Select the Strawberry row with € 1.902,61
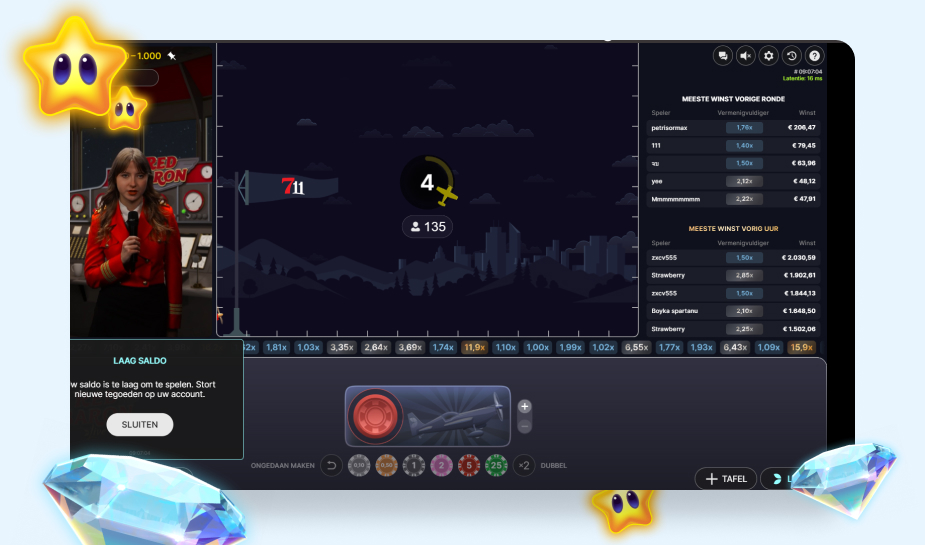 click(733, 275)
